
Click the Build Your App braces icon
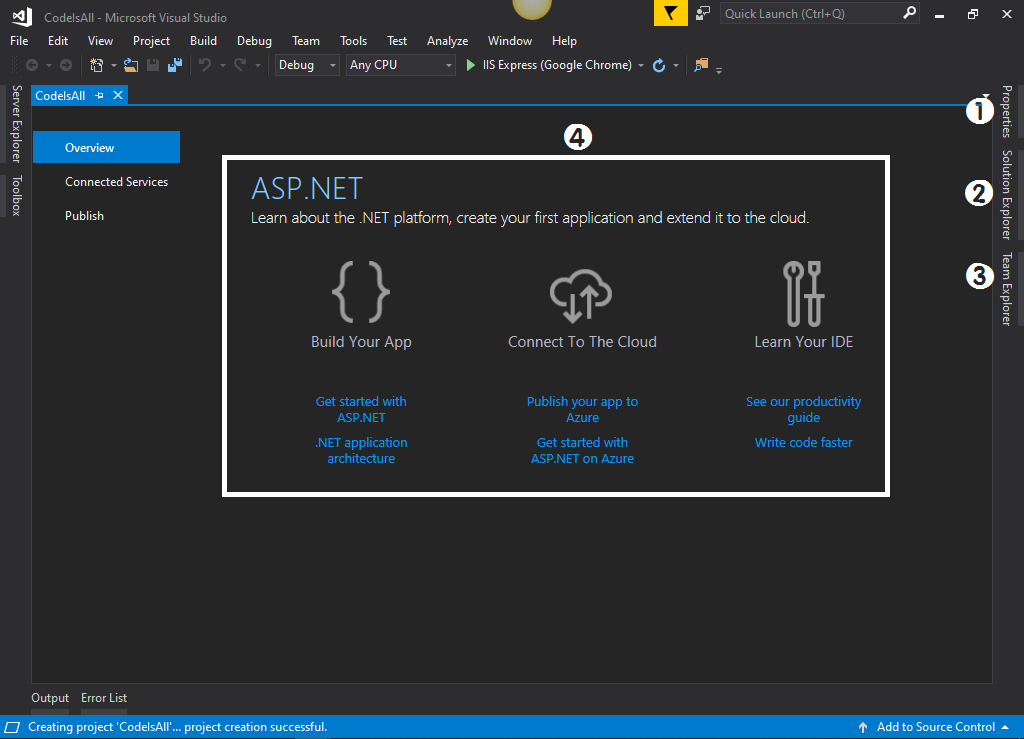(x=361, y=292)
